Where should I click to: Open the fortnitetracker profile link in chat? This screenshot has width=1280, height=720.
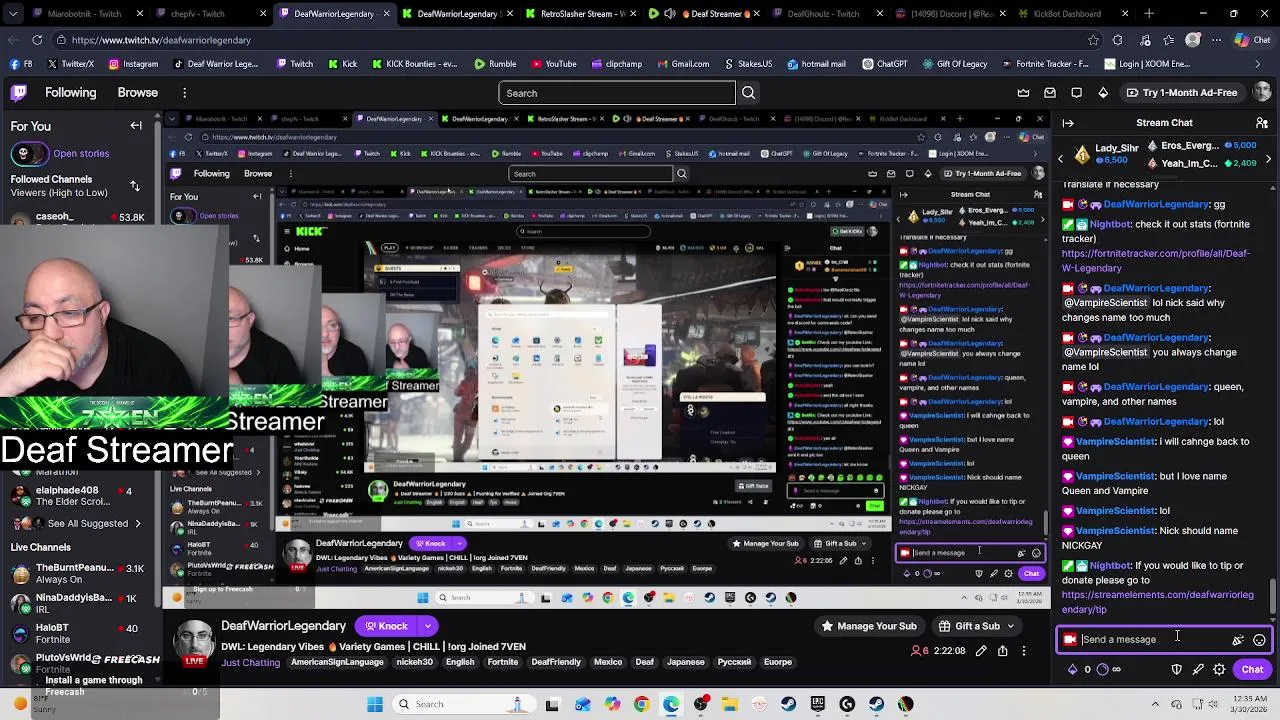coord(1155,261)
